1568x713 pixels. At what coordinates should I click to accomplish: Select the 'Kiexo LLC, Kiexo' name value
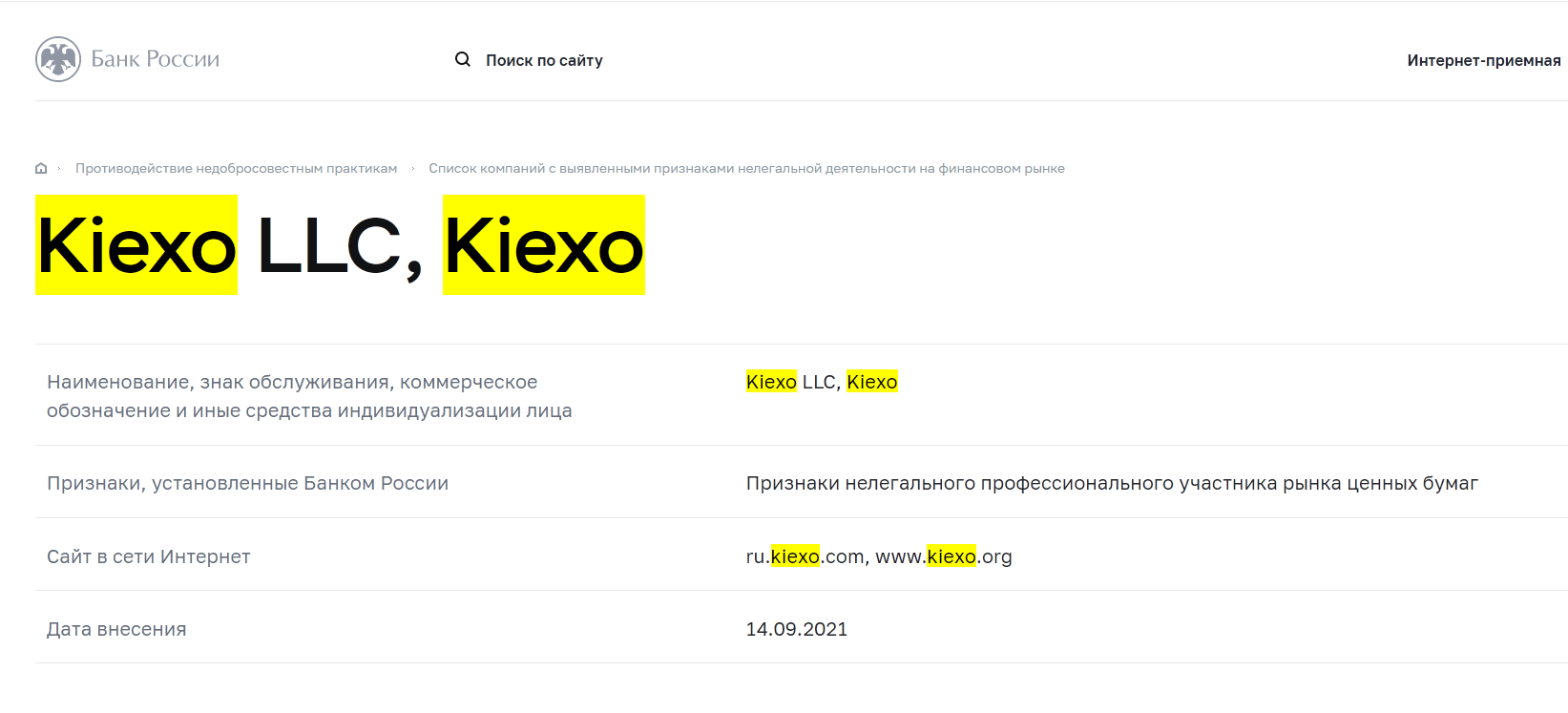click(x=822, y=382)
